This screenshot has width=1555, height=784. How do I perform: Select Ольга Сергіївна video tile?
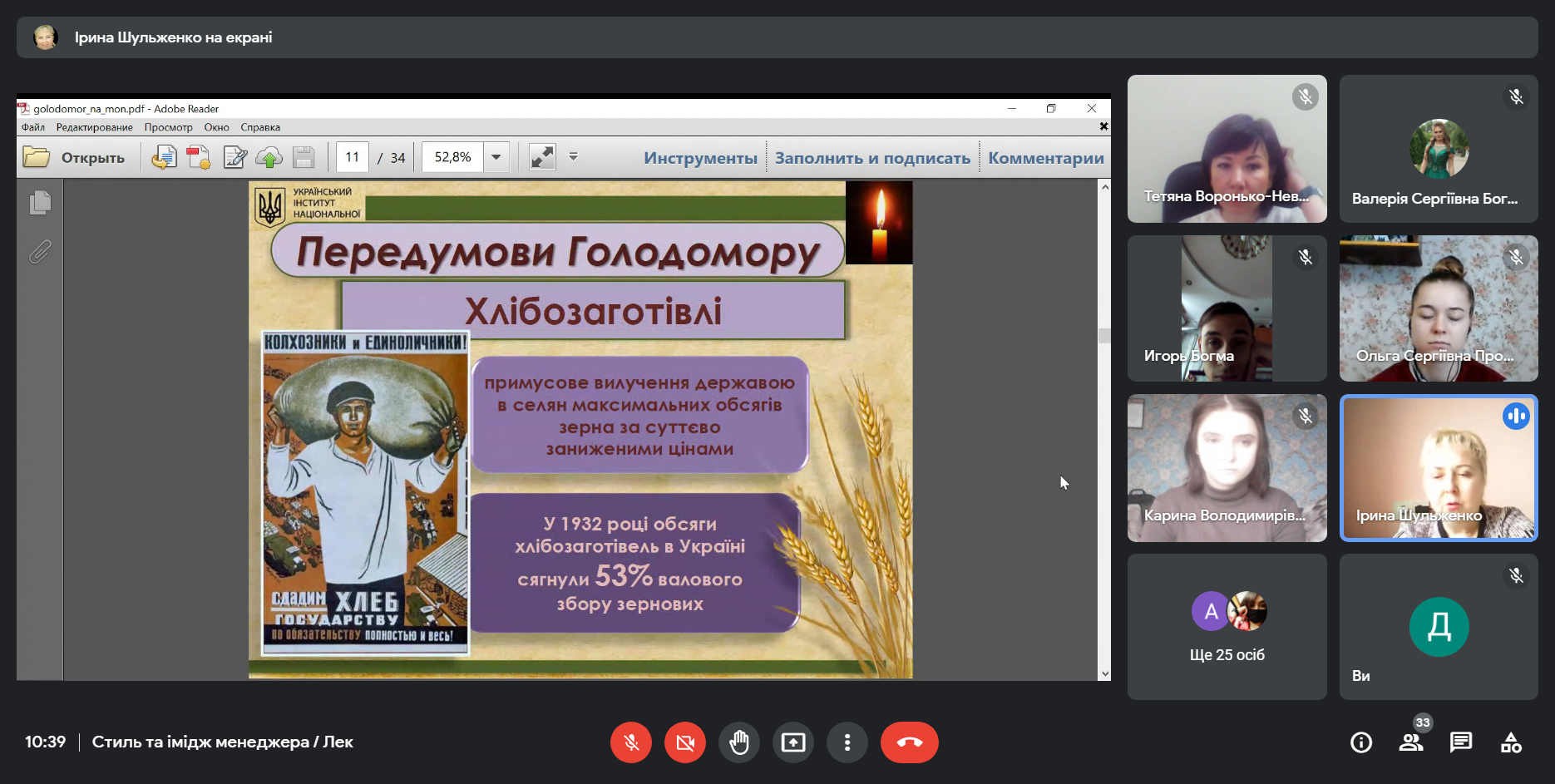[x=1439, y=308]
